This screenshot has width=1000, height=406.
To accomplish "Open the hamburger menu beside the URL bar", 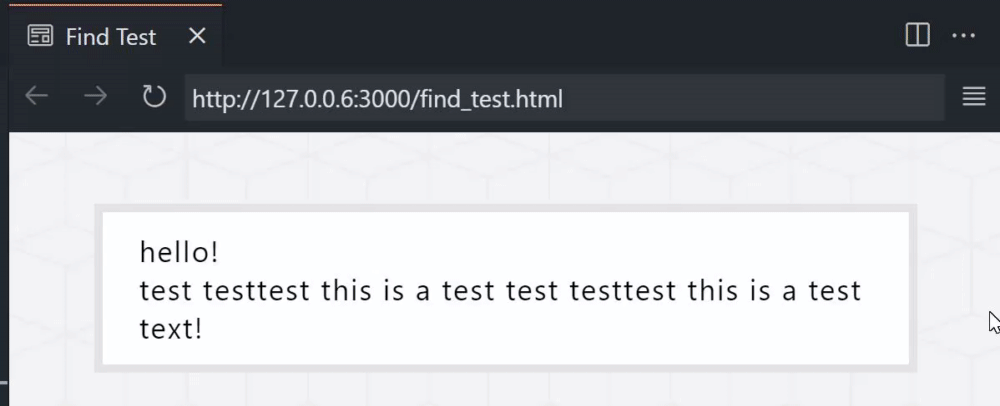I will [x=974, y=97].
